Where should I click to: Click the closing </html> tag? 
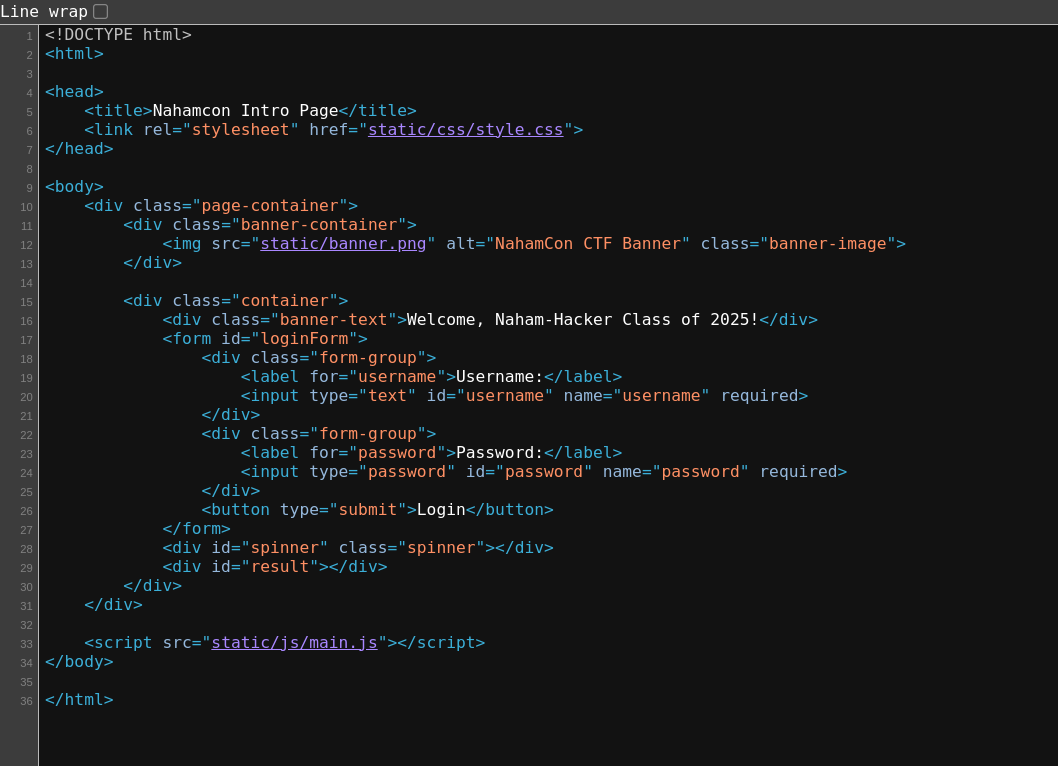pos(79,700)
